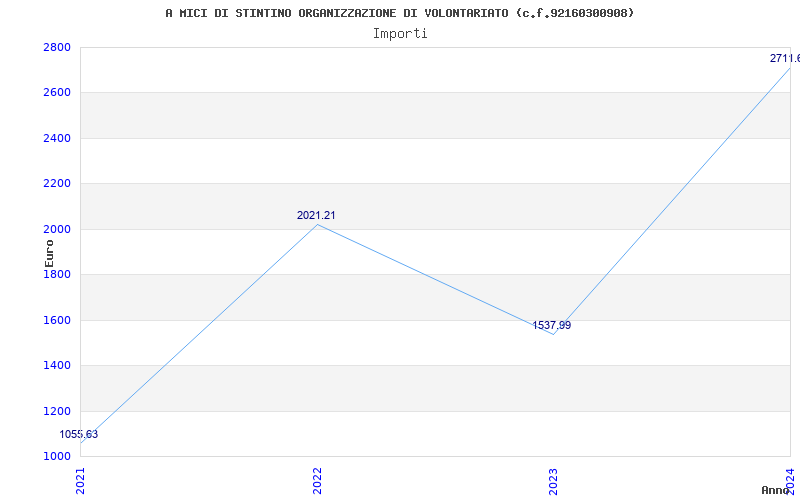Select the 2023 x-axis label
The width and height of the screenshot is (800, 500).
(x=554, y=481)
